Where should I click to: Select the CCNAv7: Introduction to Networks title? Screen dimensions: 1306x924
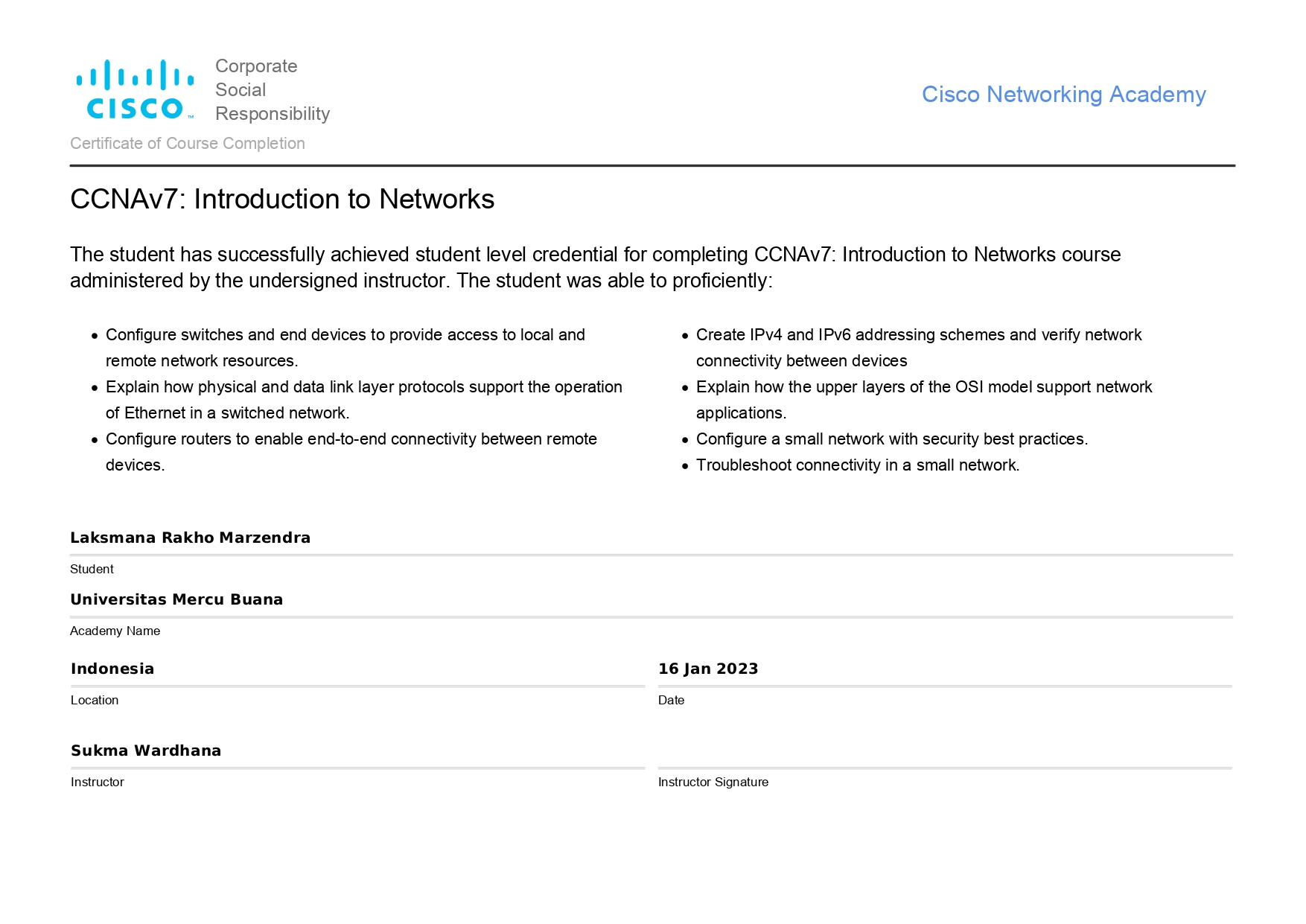pos(282,200)
